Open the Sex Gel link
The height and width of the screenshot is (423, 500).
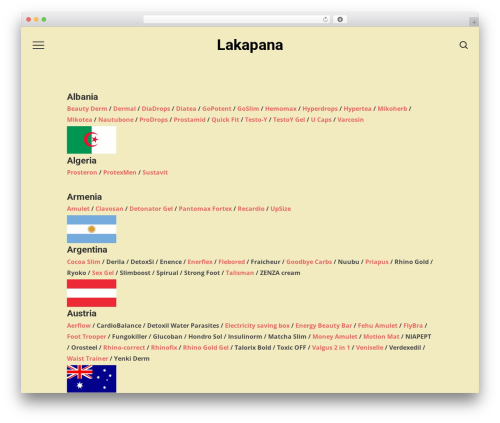pyautogui.click(x=103, y=273)
